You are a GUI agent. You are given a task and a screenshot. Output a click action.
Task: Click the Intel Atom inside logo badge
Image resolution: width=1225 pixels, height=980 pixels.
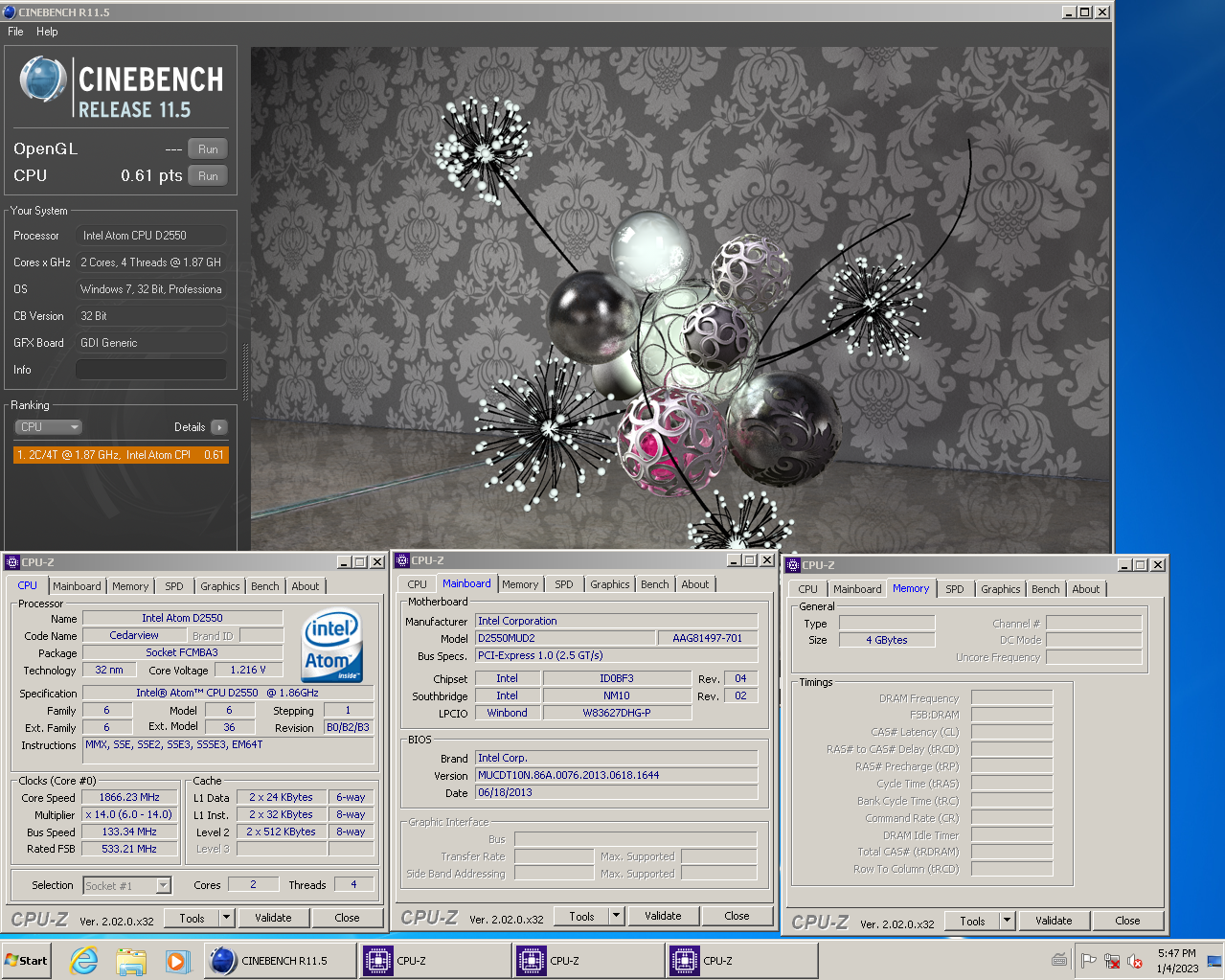(x=332, y=647)
